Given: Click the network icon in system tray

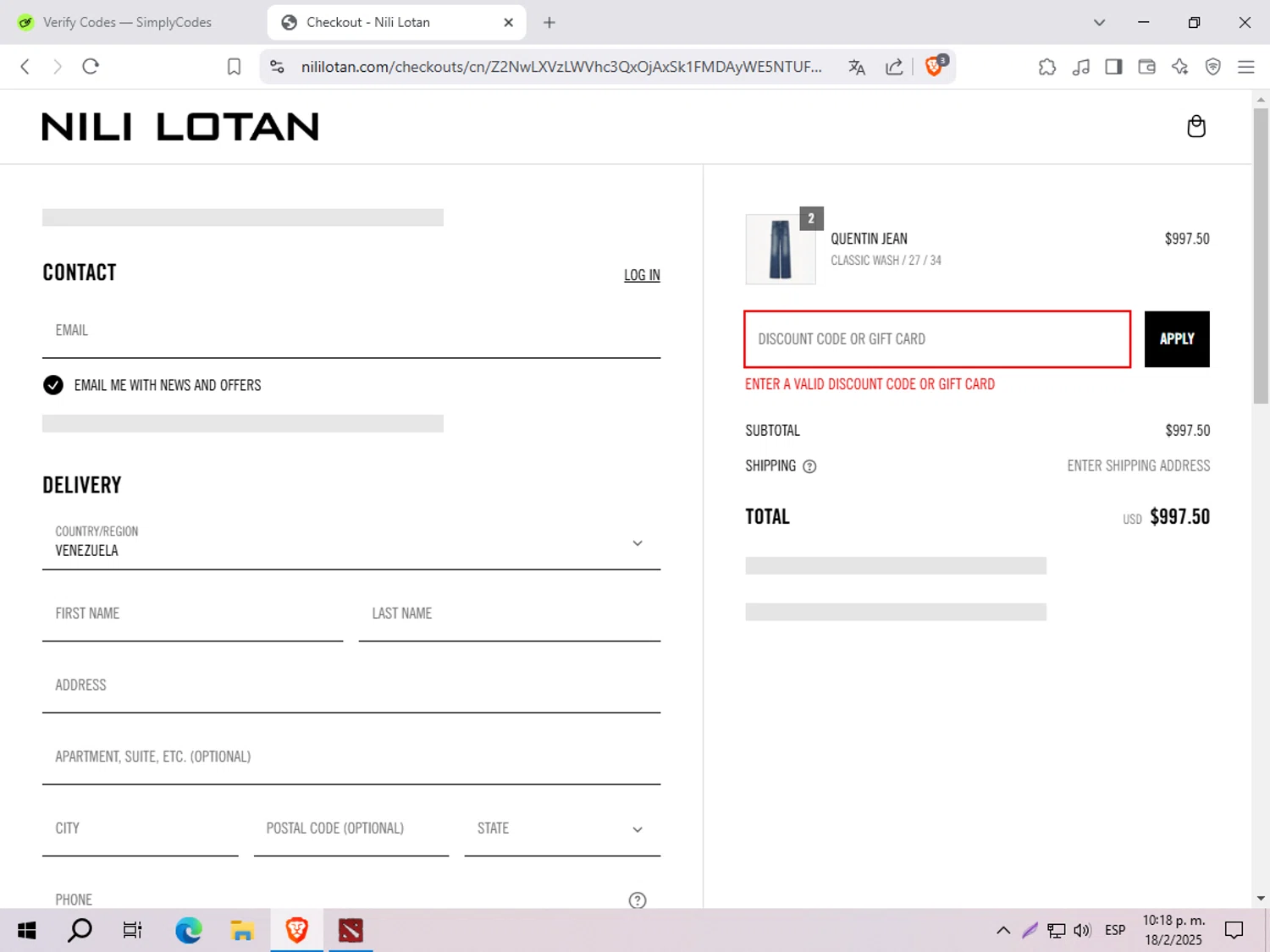Looking at the screenshot, I should (1056, 931).
